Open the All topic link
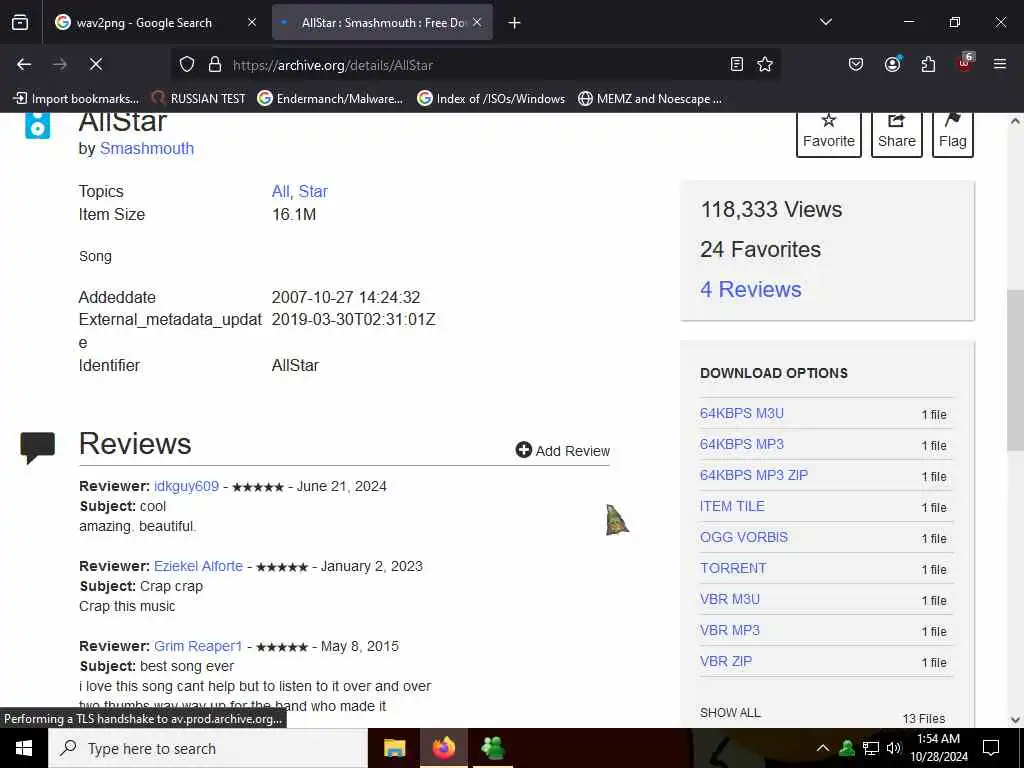Image resolution: width=1024 pixels, height=768 pixels. (x=280, y=191)
